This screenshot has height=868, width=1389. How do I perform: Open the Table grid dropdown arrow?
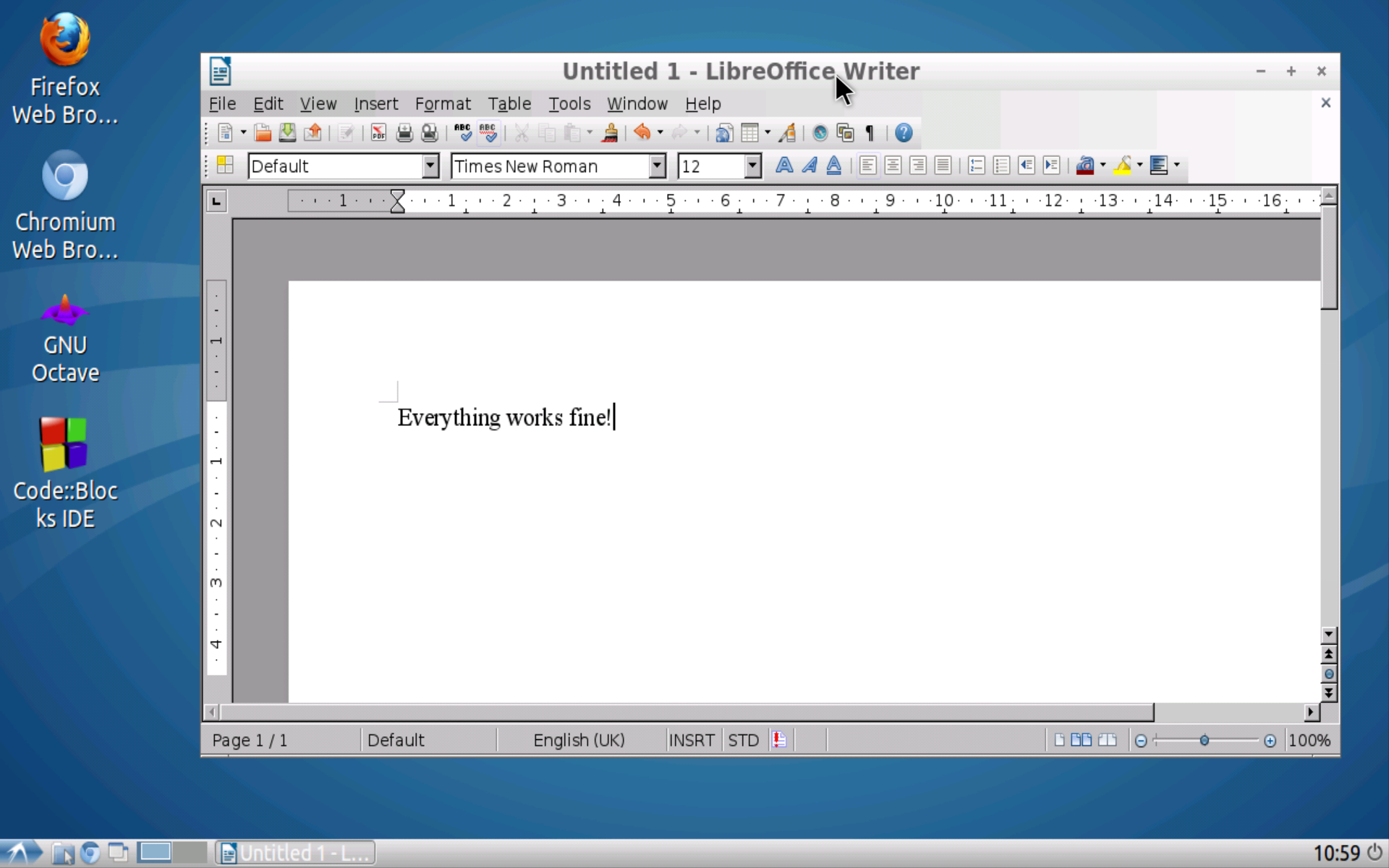coord(768,133)
